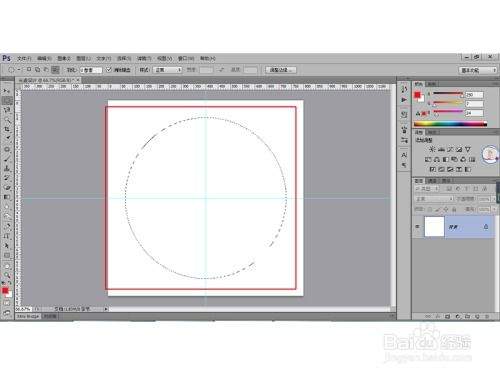Select the History Brush tool
Viewport: 500px width, 375px height.
[x=7, y=178]
